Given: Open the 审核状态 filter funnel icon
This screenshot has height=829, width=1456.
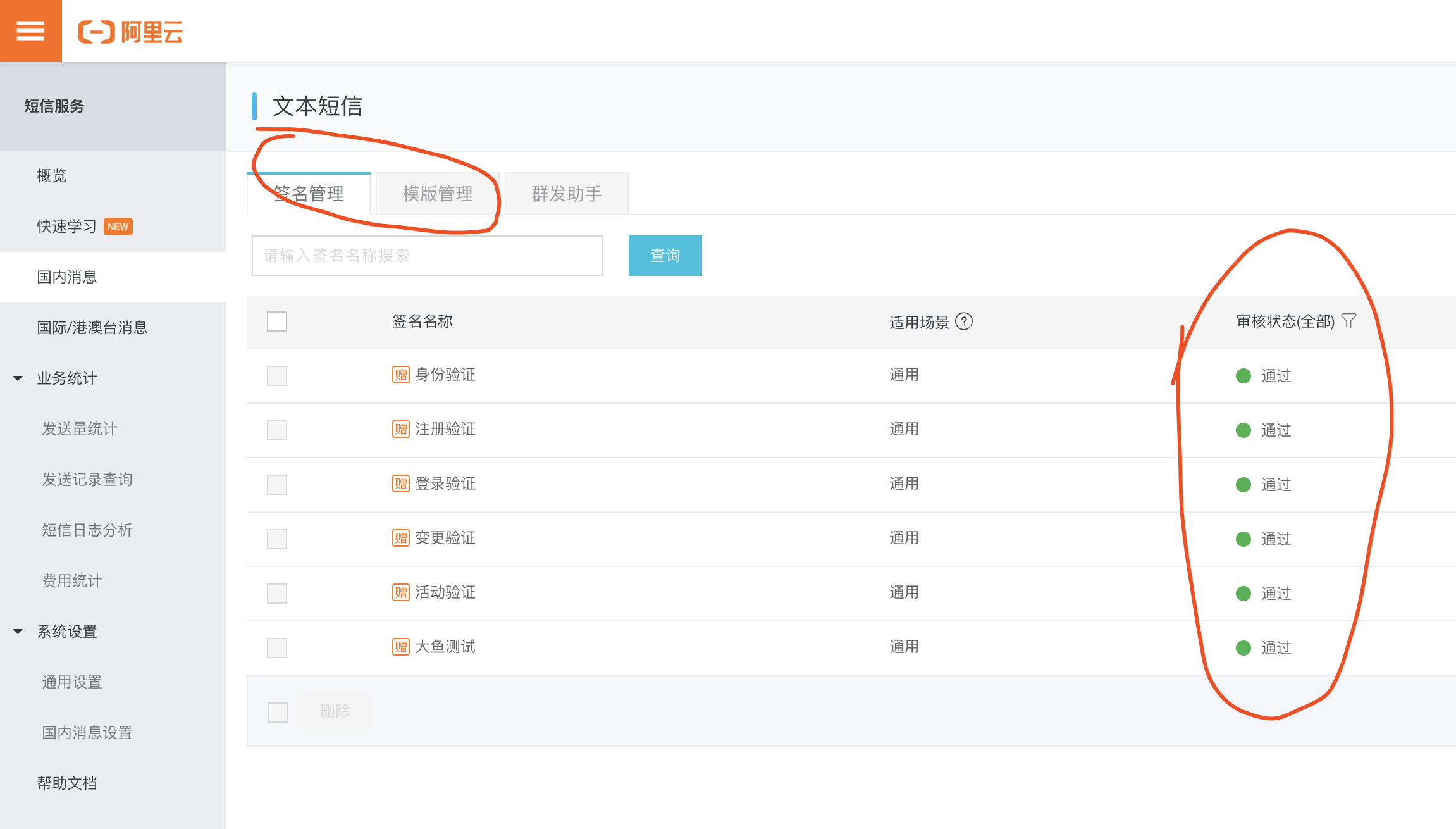Looking at the screenshot, I should coord(1348,321).
